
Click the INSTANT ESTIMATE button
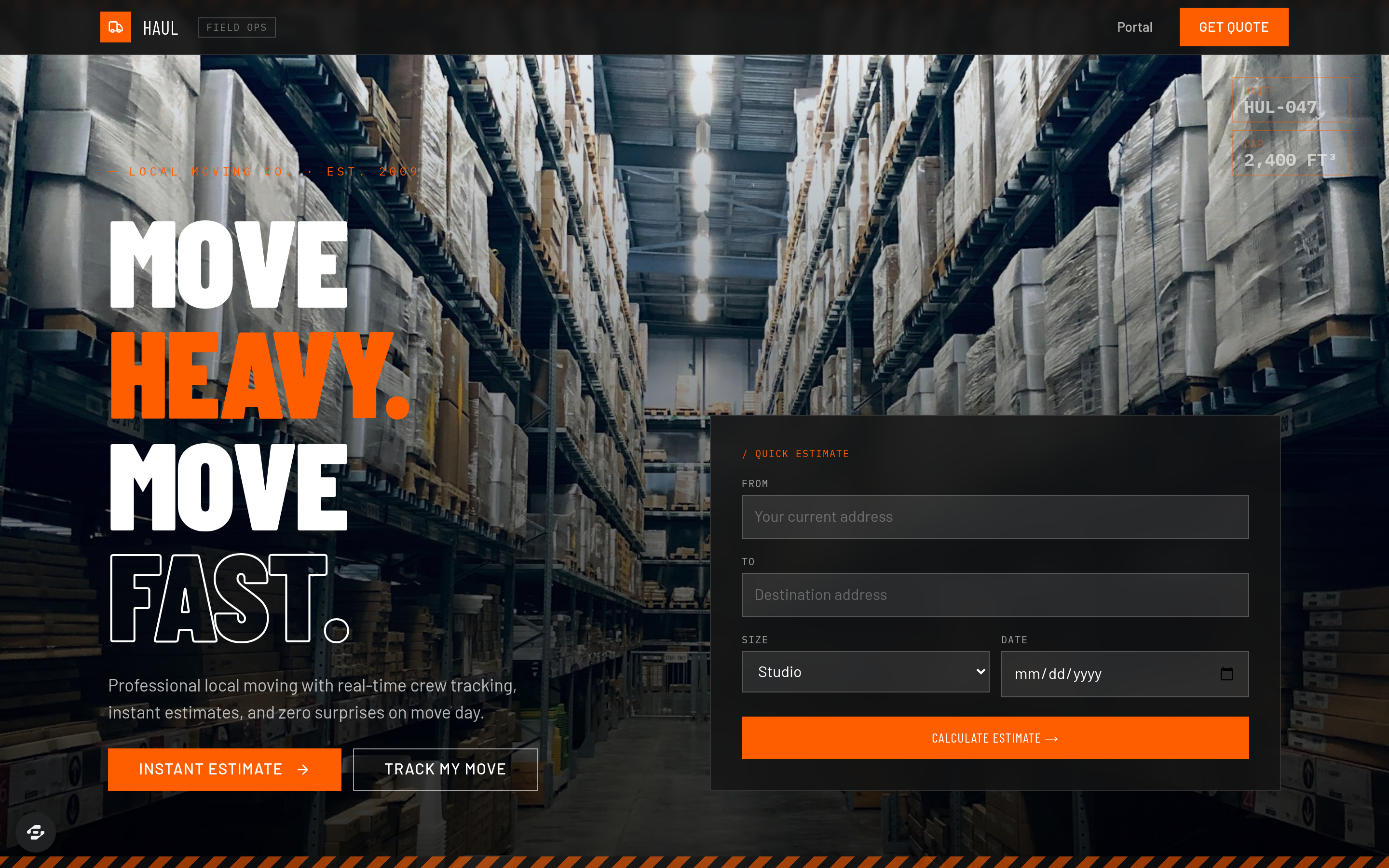click(224, 769)
